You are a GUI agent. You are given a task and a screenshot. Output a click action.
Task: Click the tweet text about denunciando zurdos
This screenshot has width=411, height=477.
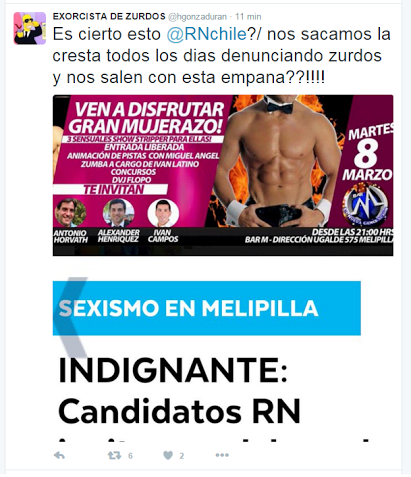222,56
